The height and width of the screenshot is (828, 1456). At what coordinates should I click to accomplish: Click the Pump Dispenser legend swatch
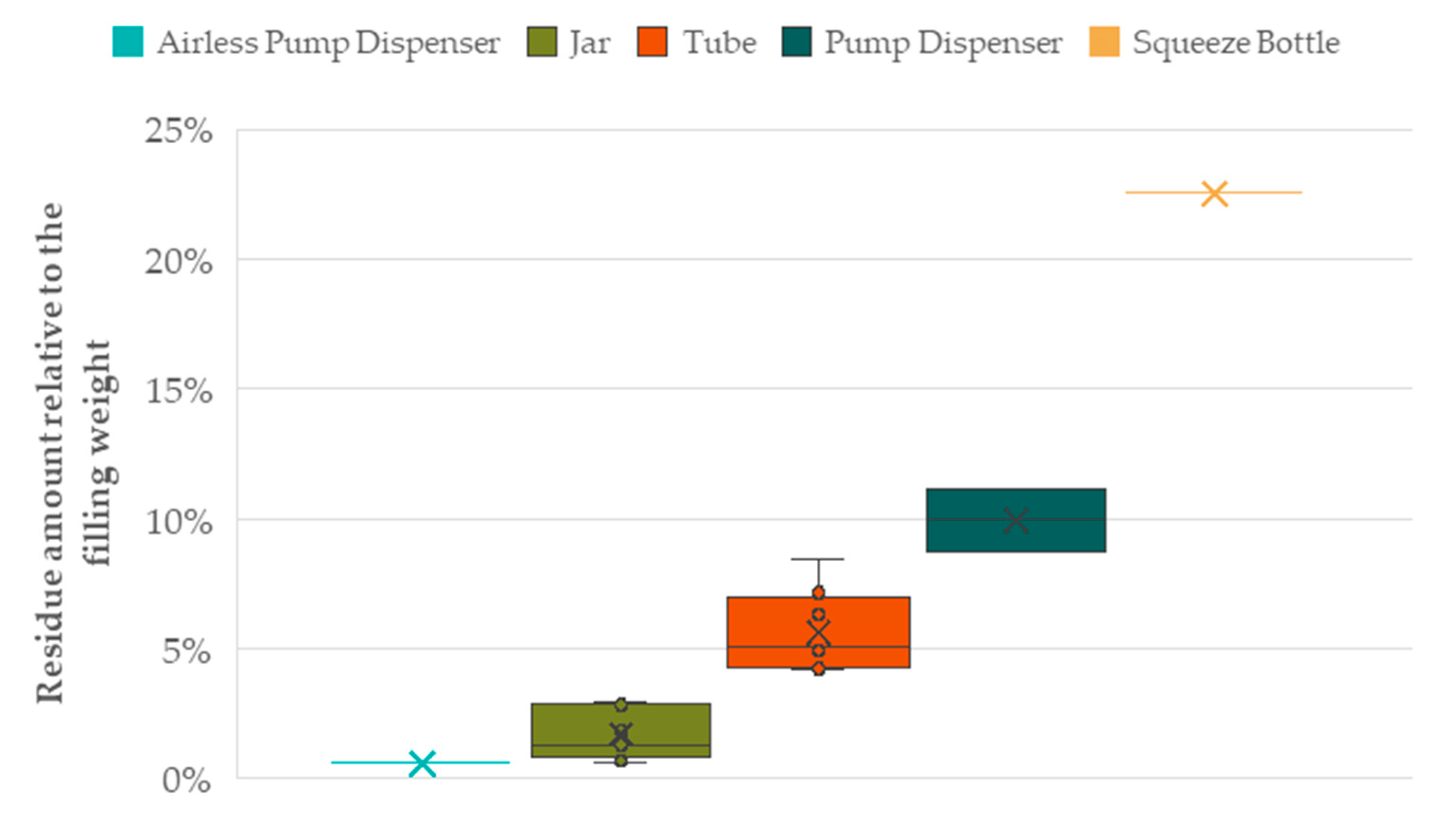click(x=796, y=42)
